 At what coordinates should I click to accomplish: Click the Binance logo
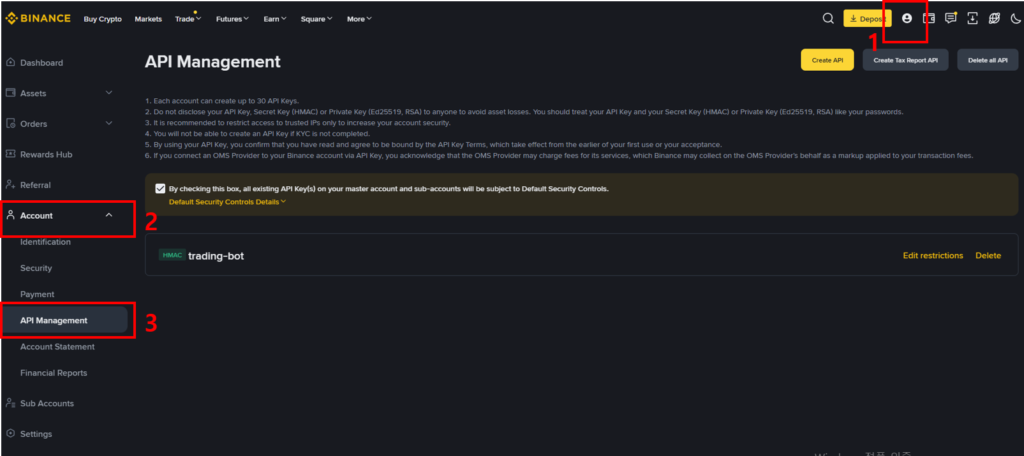tap(38, 18)
